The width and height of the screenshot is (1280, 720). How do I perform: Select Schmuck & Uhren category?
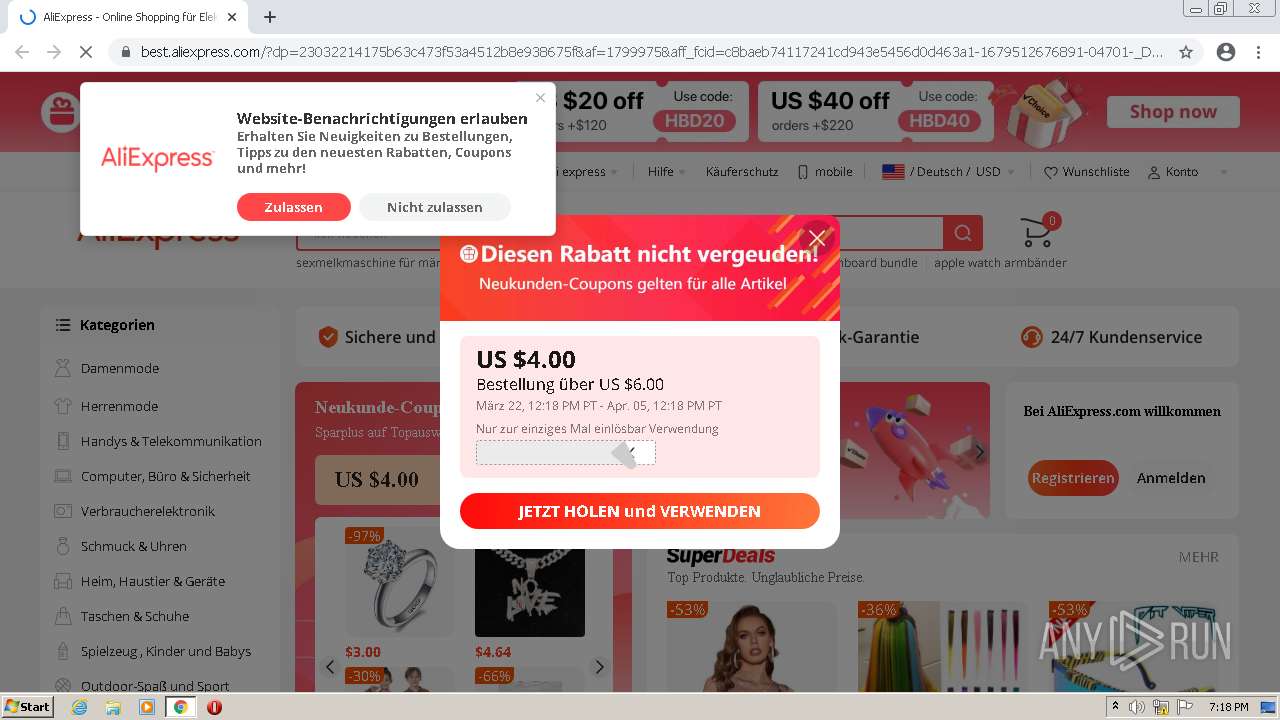134,546
